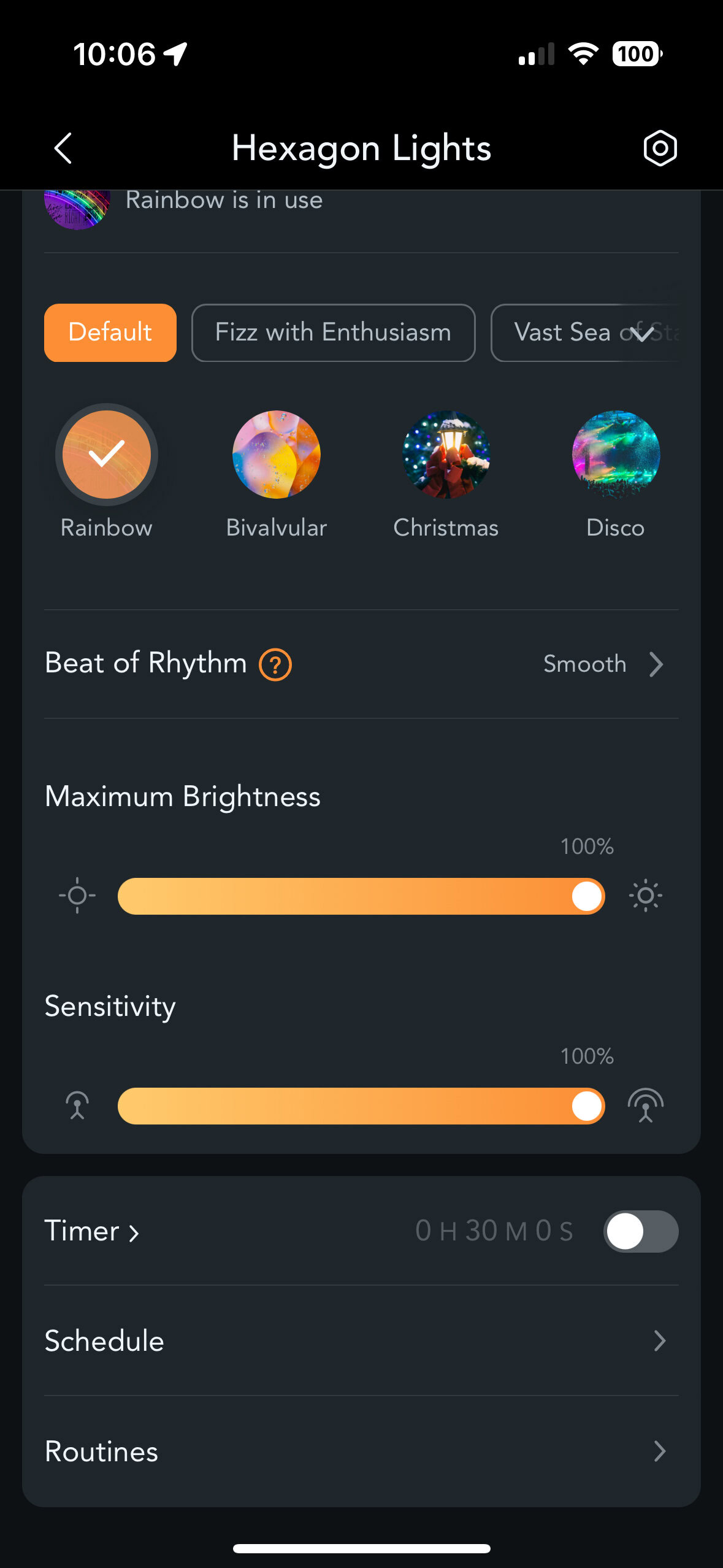Viewport: 723px width, 1568px height.
Task: Tap the high brightness sun icon
Action: pyautogui.click(x=645, y=896)
